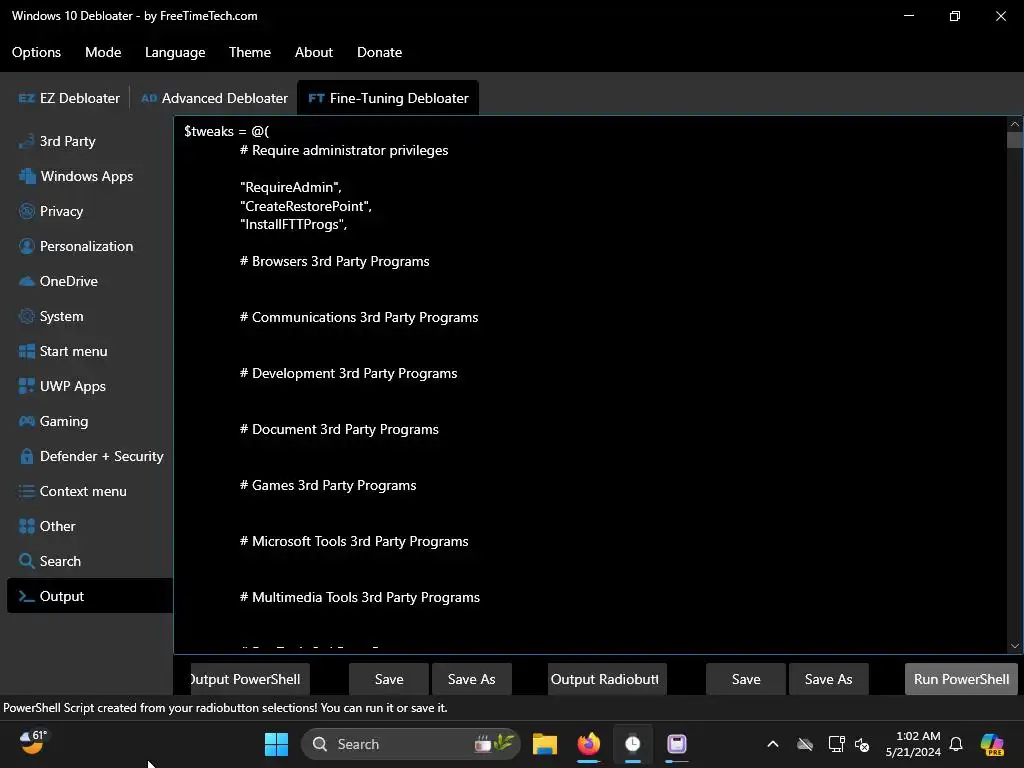1024x768 pixels.
Task: Open the clock app in taskbar
Action: click(x=632, y=744)
